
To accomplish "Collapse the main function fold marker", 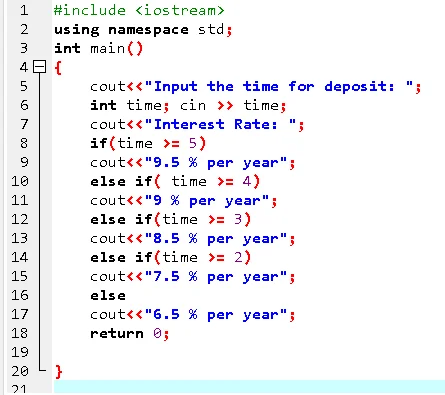I will click(39, 67).
